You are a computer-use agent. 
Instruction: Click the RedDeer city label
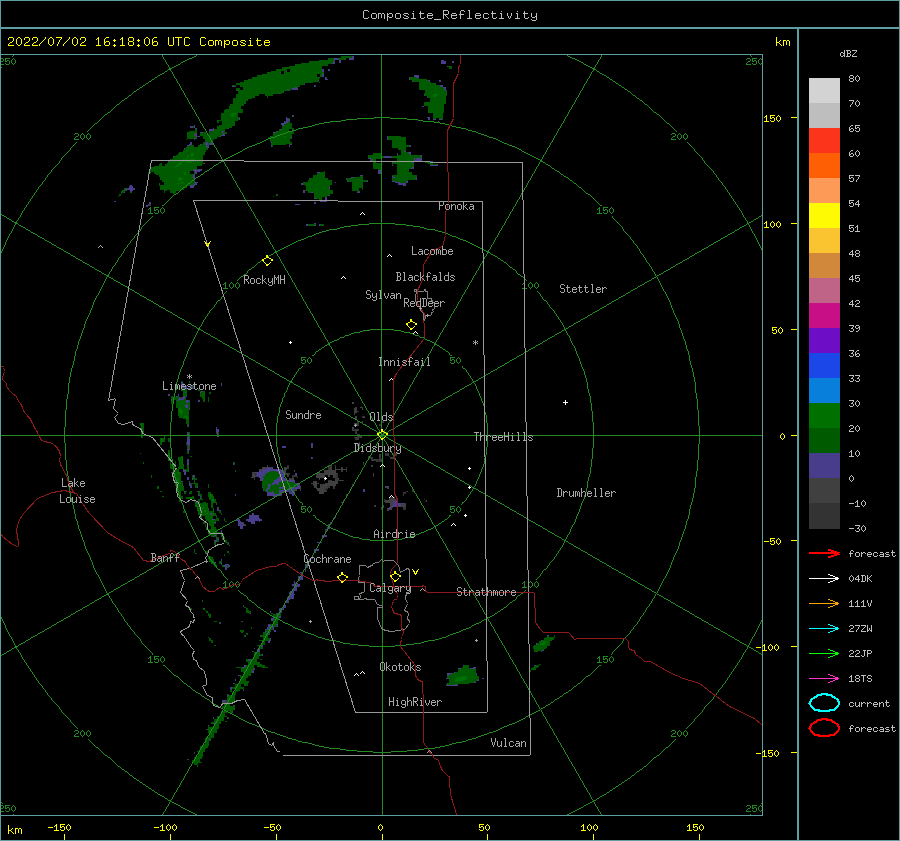[x=424, y=303]
